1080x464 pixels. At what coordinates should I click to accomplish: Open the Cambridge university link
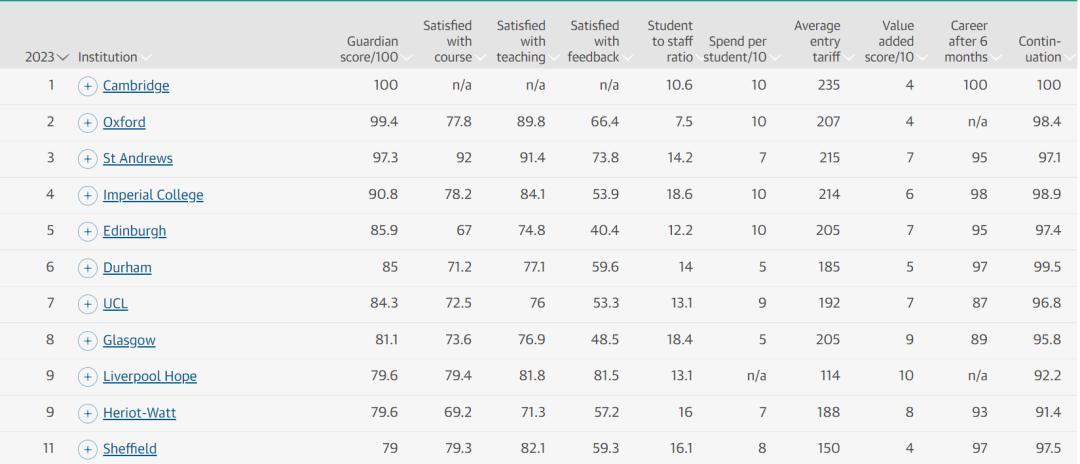[x=136, y=86]
